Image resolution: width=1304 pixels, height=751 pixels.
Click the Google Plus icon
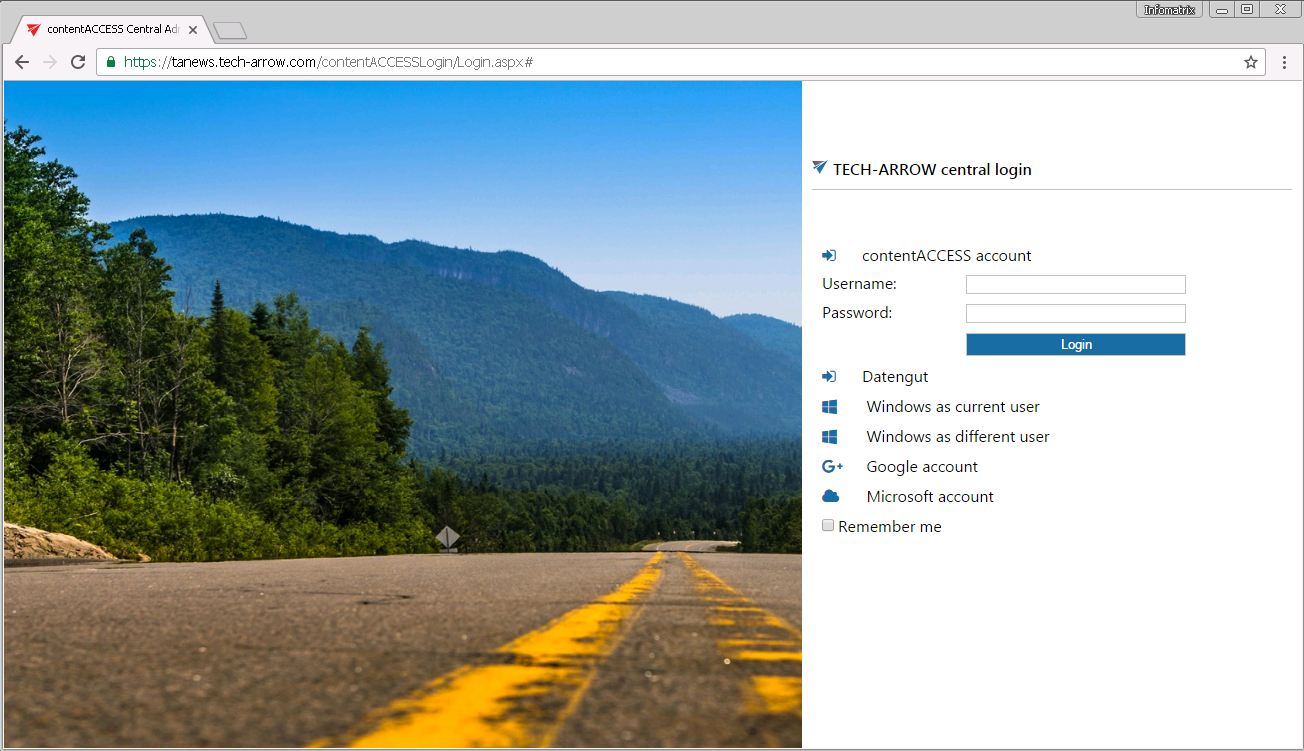tap(832, 467)
